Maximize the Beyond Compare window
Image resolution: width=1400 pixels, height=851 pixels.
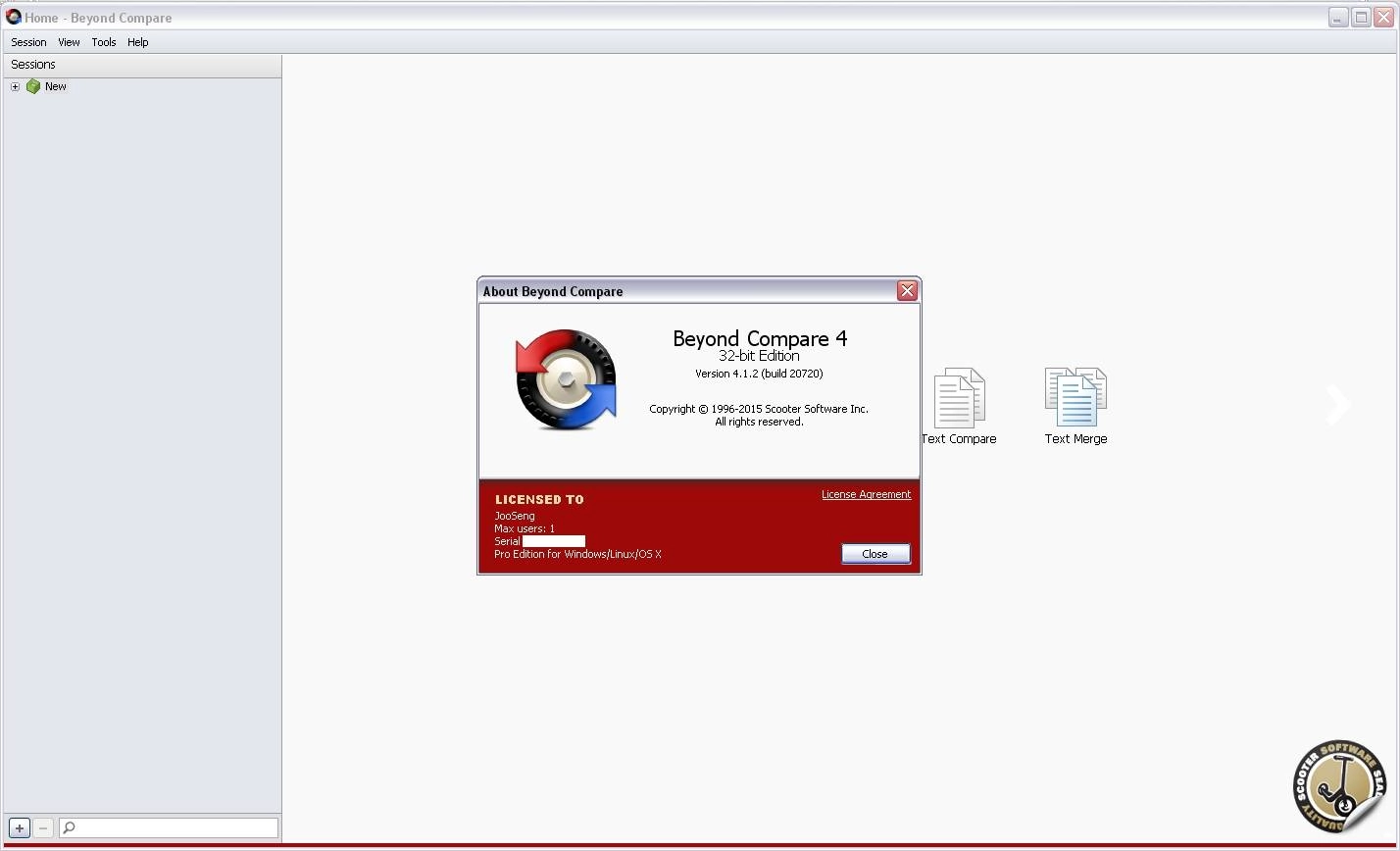1361,17
